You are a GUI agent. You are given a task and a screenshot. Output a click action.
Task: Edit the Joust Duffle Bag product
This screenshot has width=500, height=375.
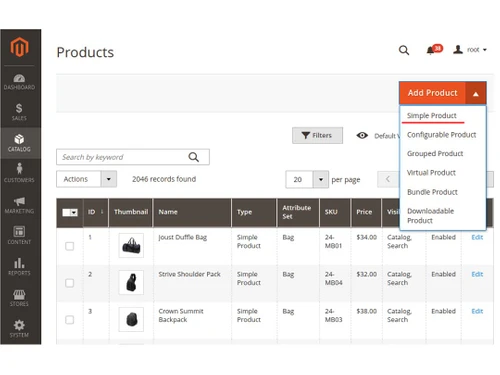(x=477, y=237)
